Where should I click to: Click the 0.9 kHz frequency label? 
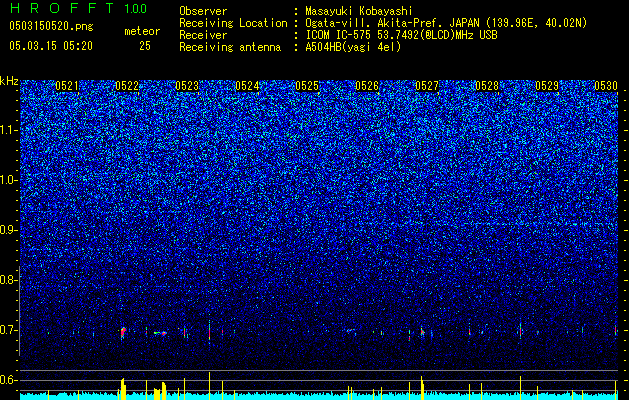(8, 230)
